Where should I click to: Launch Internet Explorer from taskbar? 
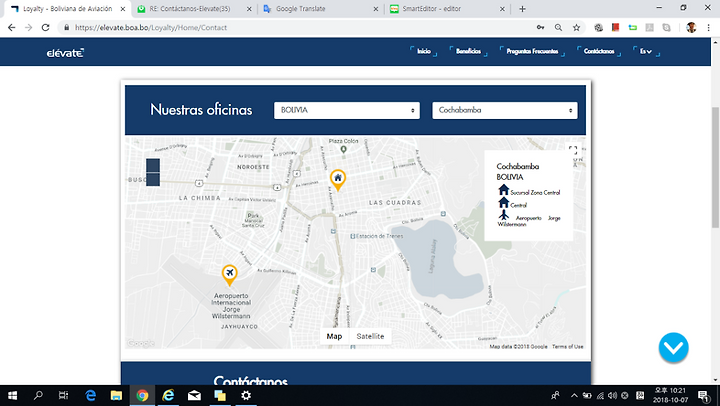pos(168,395)
